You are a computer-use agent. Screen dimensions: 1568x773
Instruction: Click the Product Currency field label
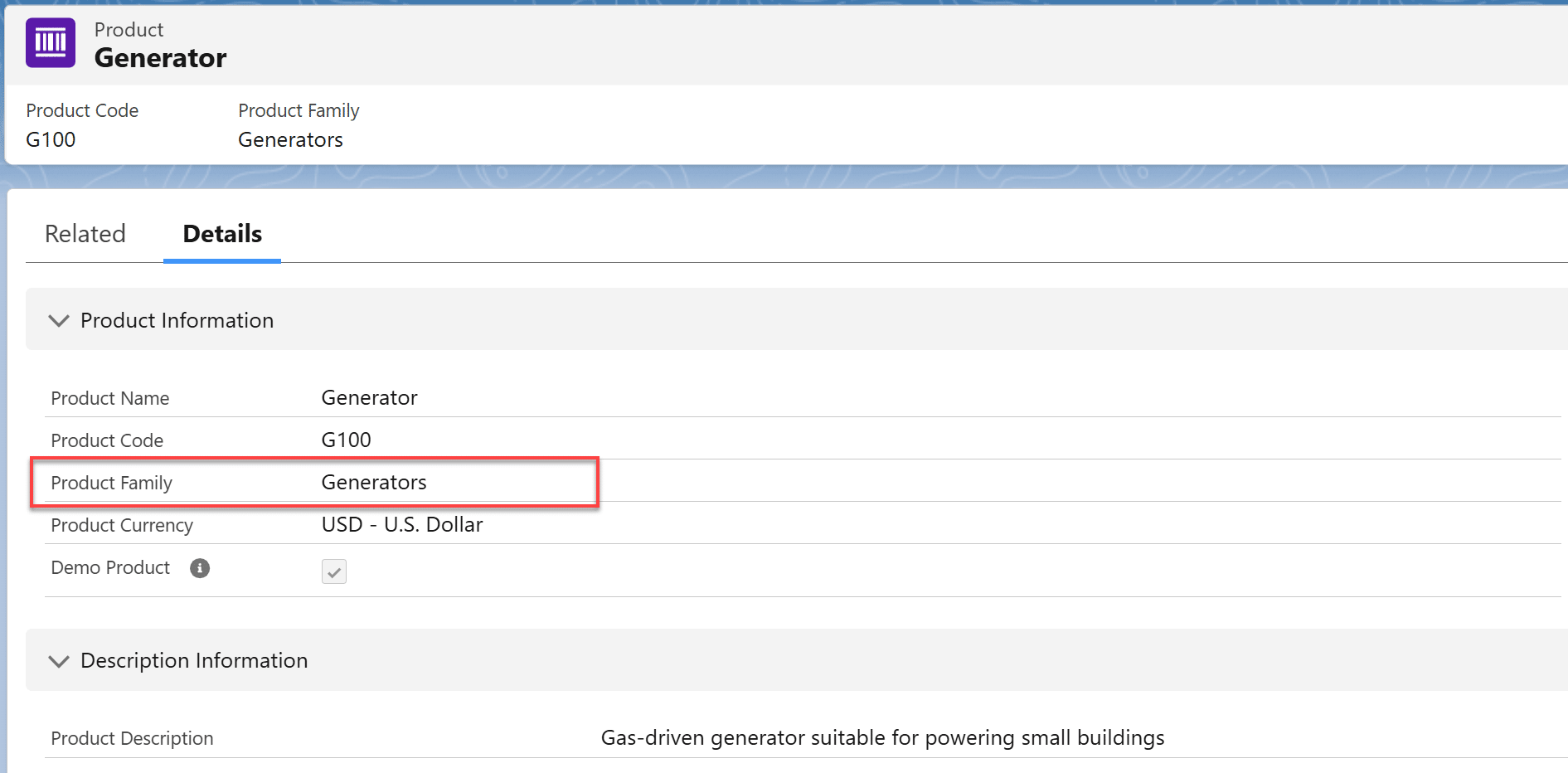[122, 526]
